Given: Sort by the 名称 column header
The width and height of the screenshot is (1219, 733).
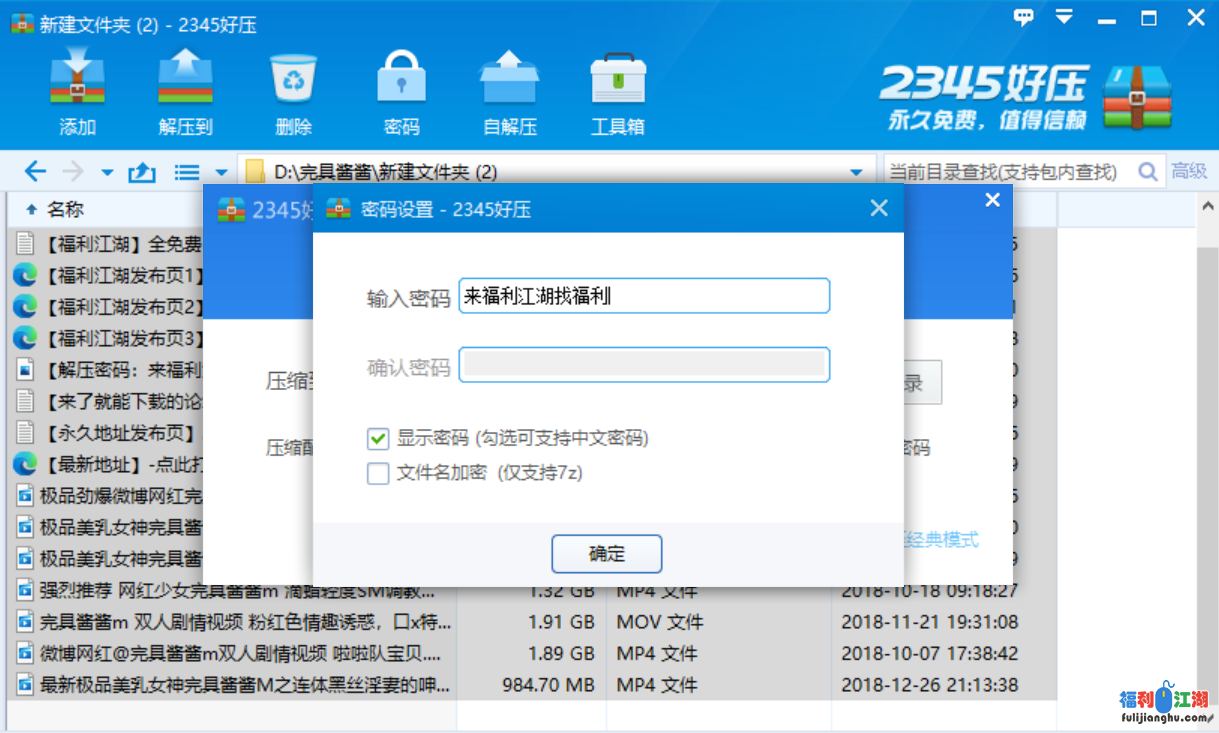Looking at the screenshot, I should 66,209.
